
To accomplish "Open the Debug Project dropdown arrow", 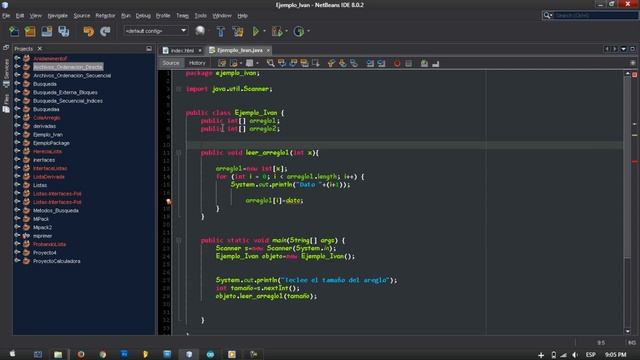I will pos(287,31).
